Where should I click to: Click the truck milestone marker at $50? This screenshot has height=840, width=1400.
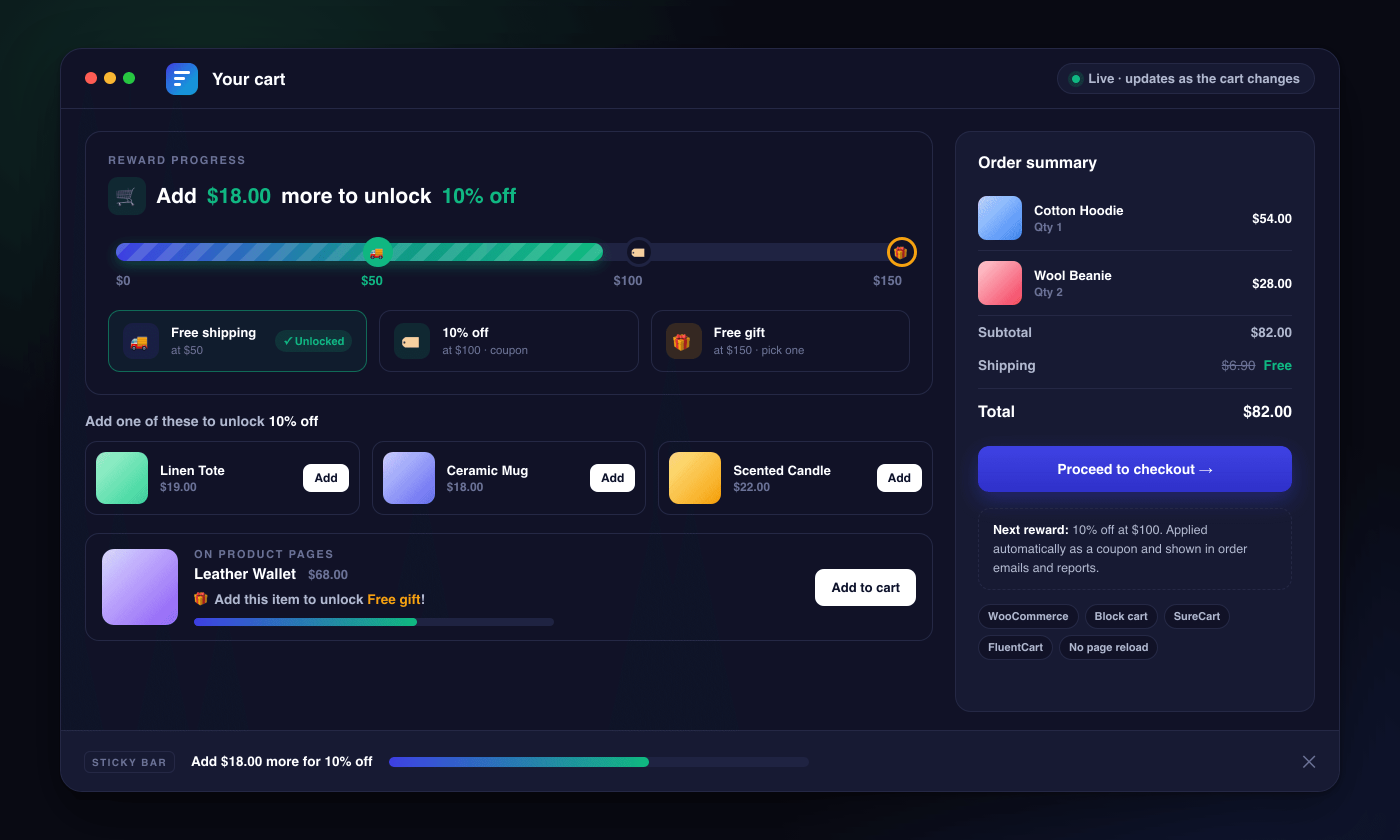(x=377, y=252)
